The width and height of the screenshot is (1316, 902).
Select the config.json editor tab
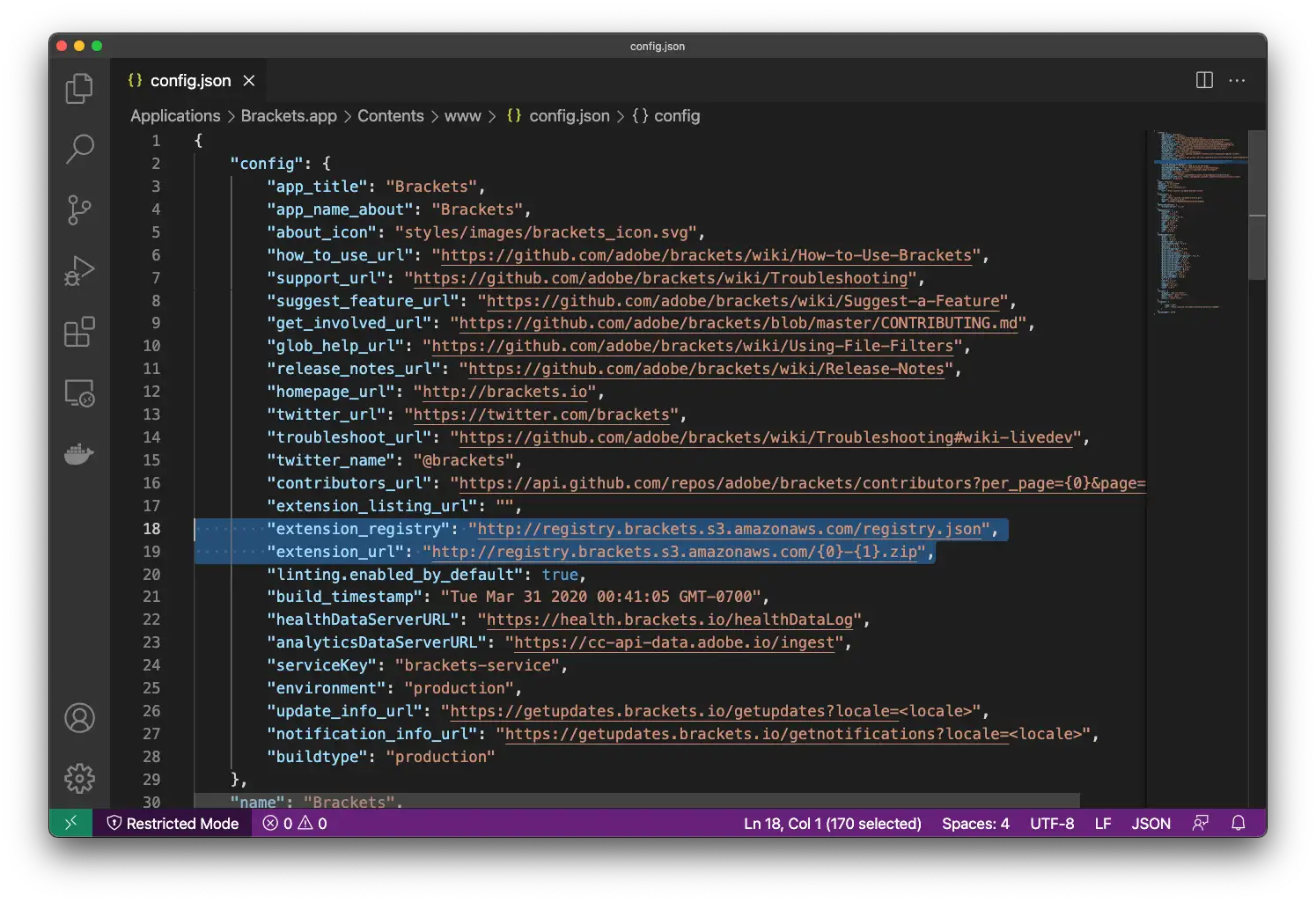[x=187, y=80]
